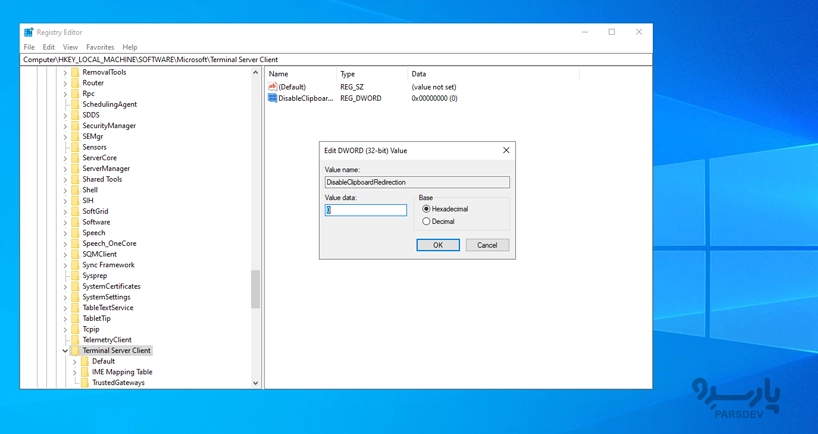This screenshot has height=434, width=818.
Task: Click the RemovalTools folder icon
Action: tap(75, 72)
